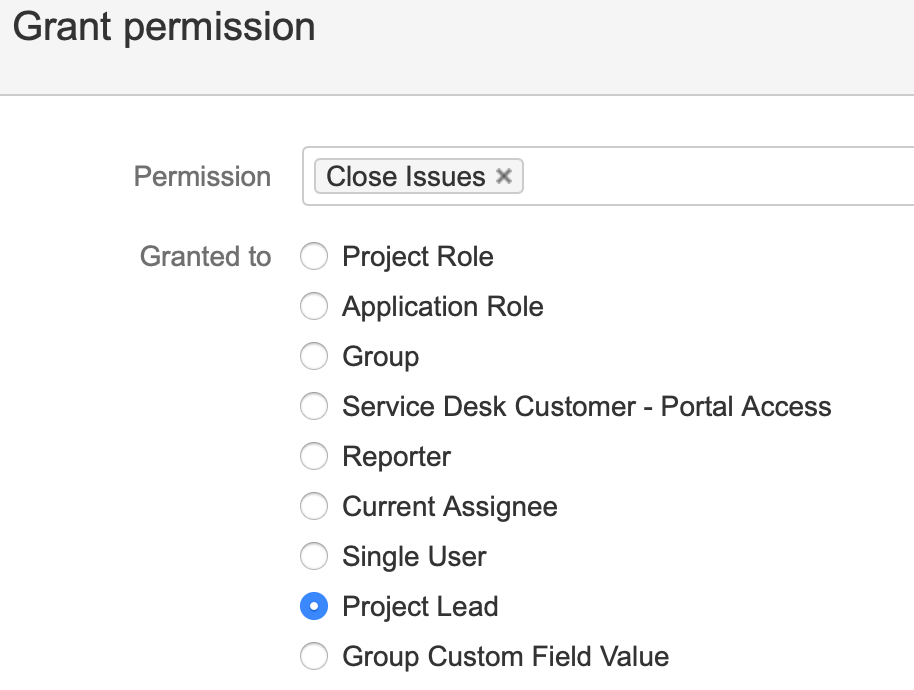Viewport: 914px width, 690px height.
Task: Click the 'Application Role' label text
Action: pyautogui.click(x=443, y=307)
